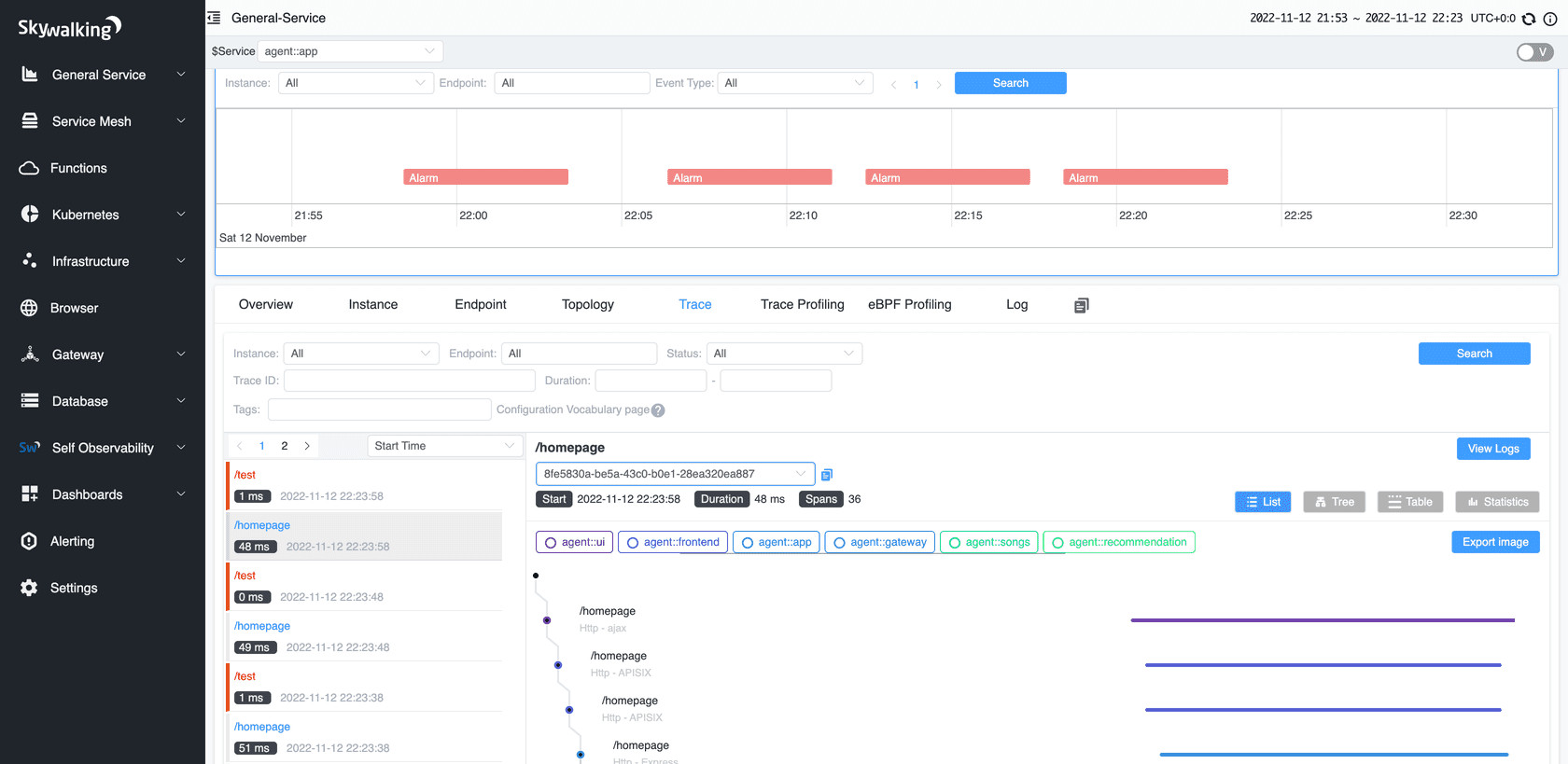This screenshot has height=764, width=1568.
Task: Open trace Status dropdown
Action: tap(784, 354)
